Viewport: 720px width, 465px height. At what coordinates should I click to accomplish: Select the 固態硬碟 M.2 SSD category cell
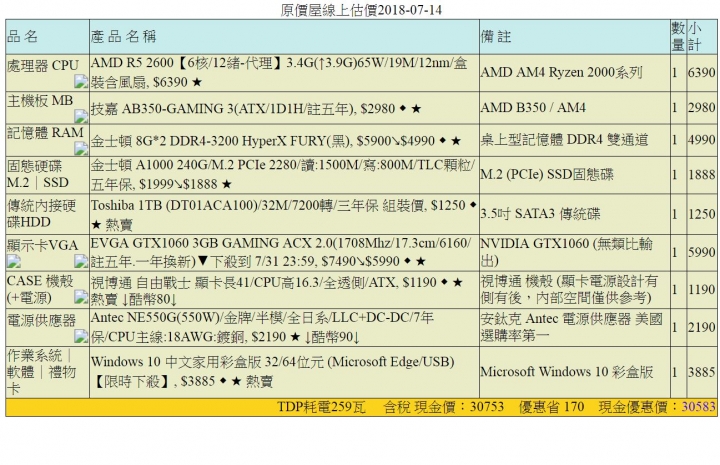(x=48, y=174)
